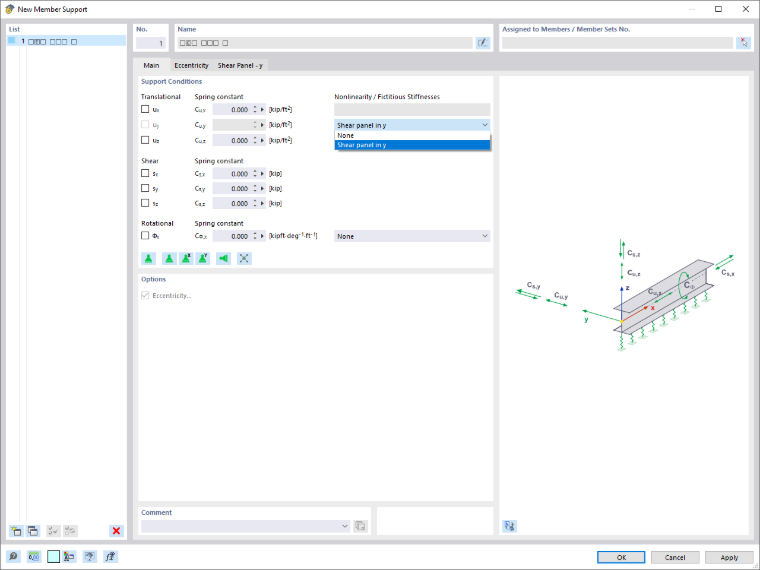Image resolution: width=760 pixels, height=570 pixels.
Task: Open the arrow menu next to the Cu,y value
Action: 262,125
